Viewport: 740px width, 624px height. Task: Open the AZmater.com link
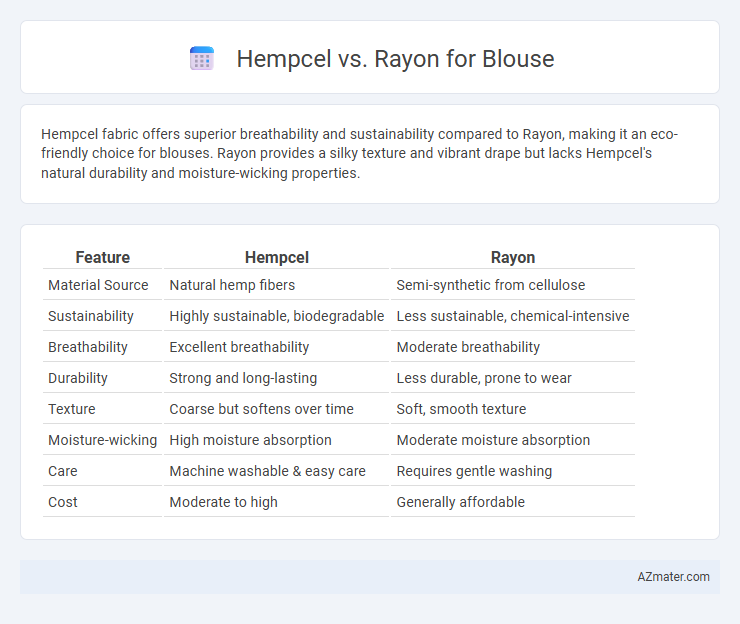(673, 577)
